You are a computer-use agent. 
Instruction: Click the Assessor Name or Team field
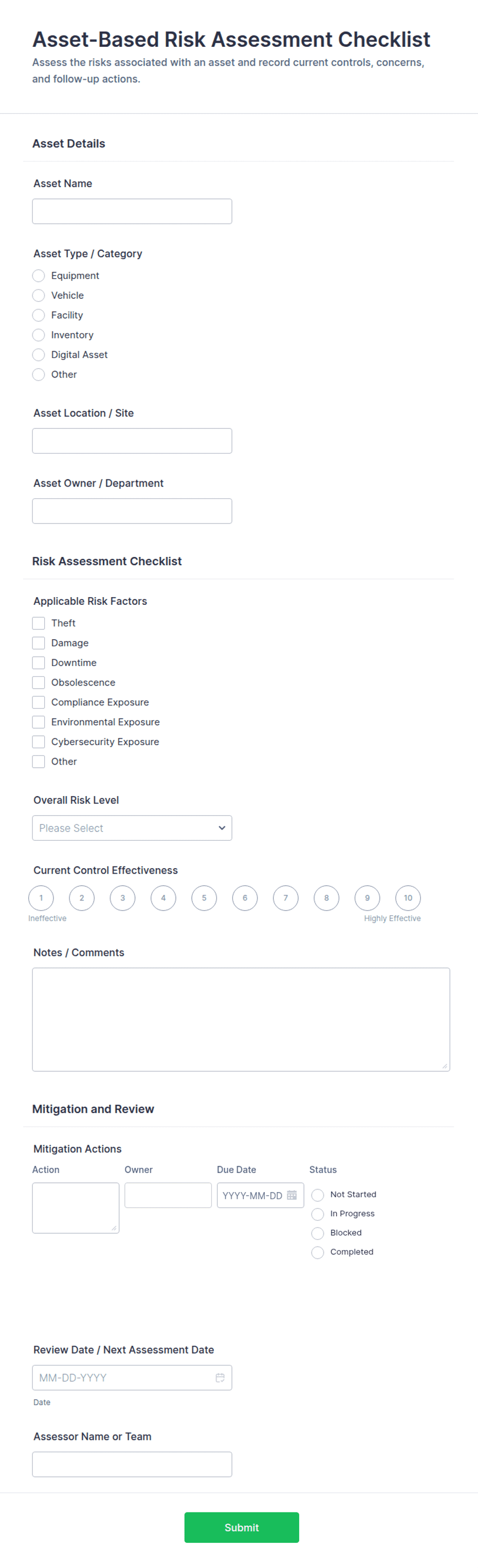click(x=132, y=1464)
